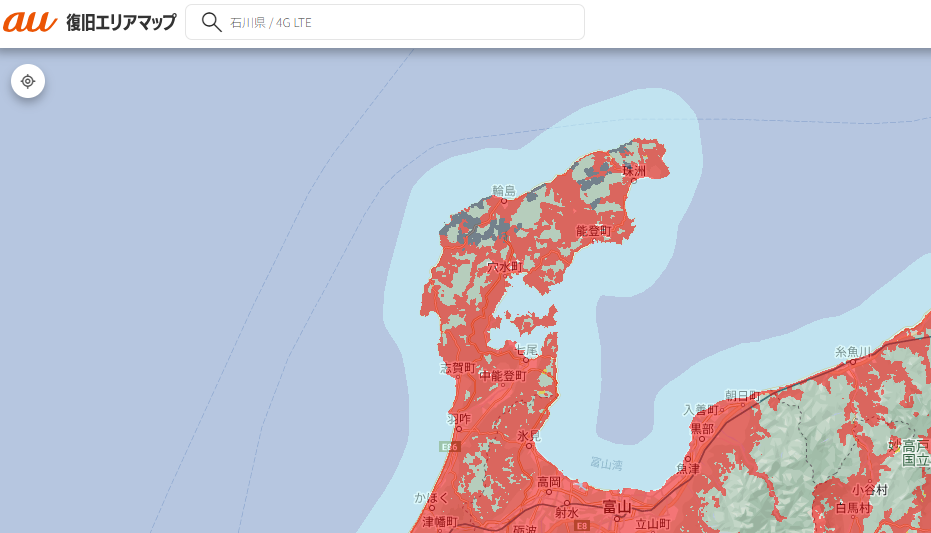The width and height of the screenshot is (931, 533).
Task: Click the 中能登町 map label
Action: click(x=503, y=376)
